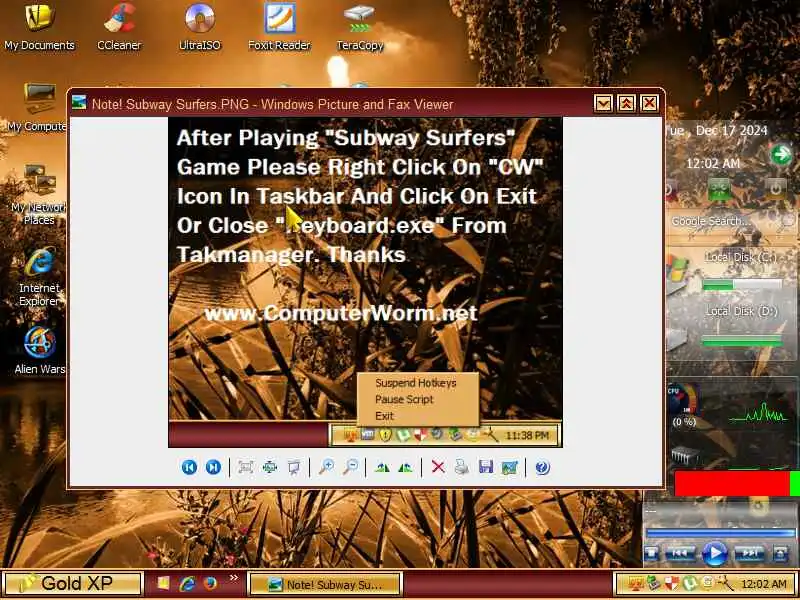Click the Internet Explorer Quick Launch icon

pos(187,583)
